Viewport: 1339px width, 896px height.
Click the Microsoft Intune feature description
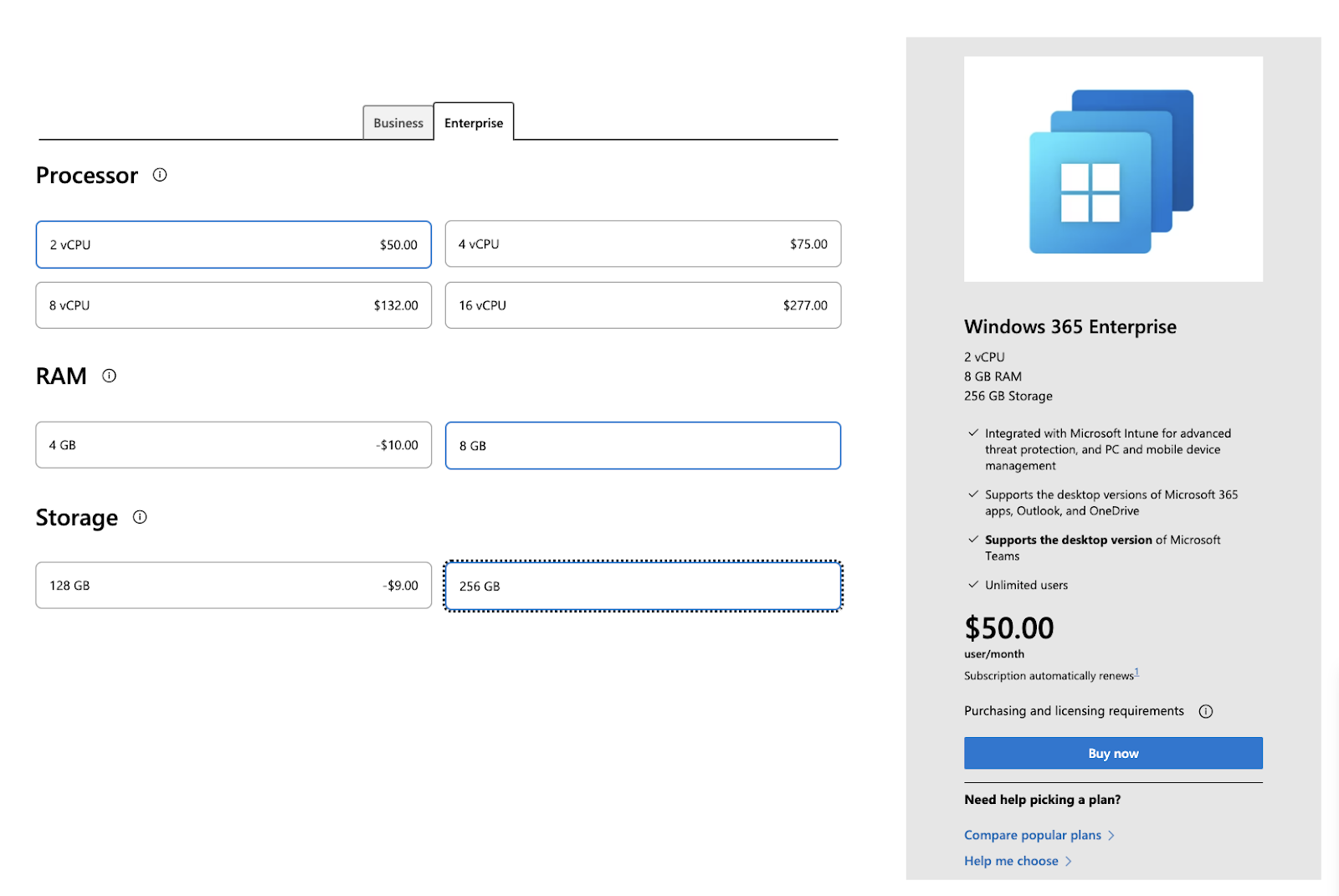coord(1108,449)
